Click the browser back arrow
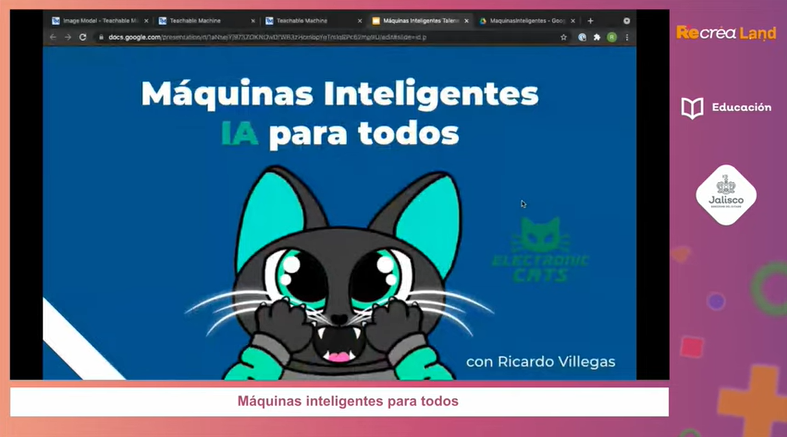 pyautogui.click(x=53, y=37)
